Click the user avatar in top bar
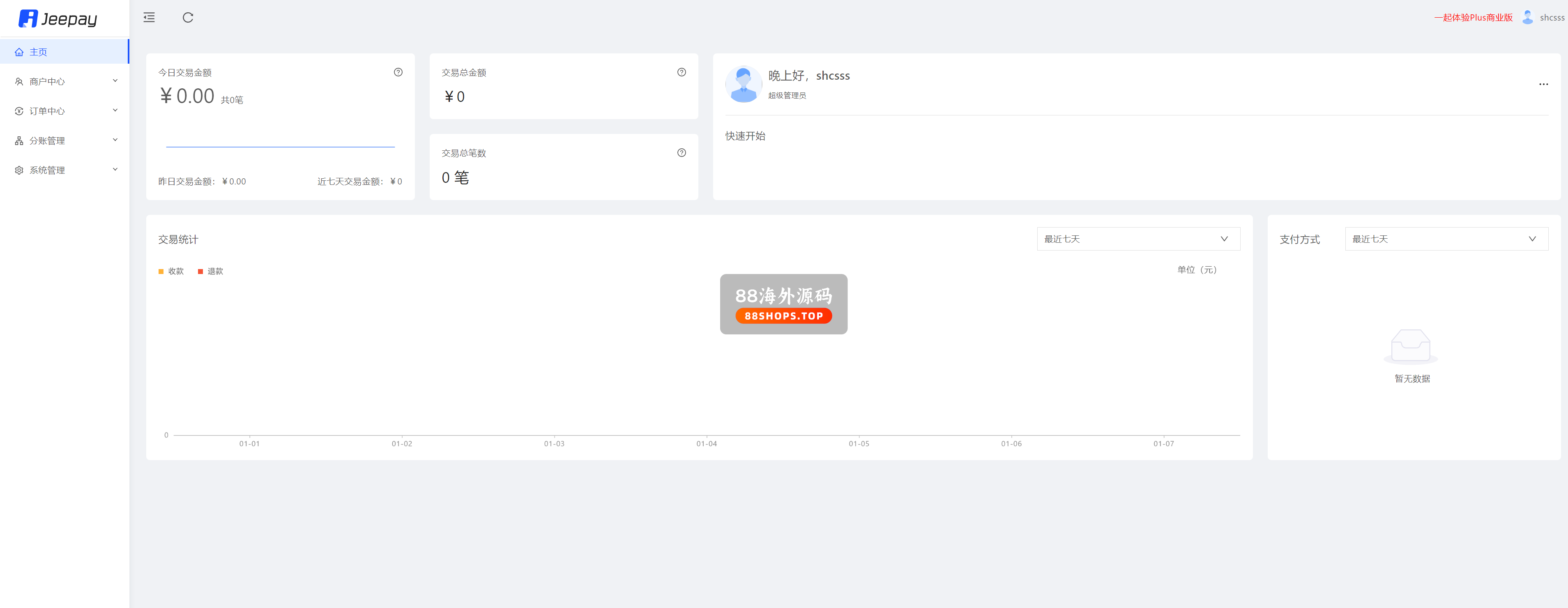Screen dimensions: 1568x608 (1527, 18)
